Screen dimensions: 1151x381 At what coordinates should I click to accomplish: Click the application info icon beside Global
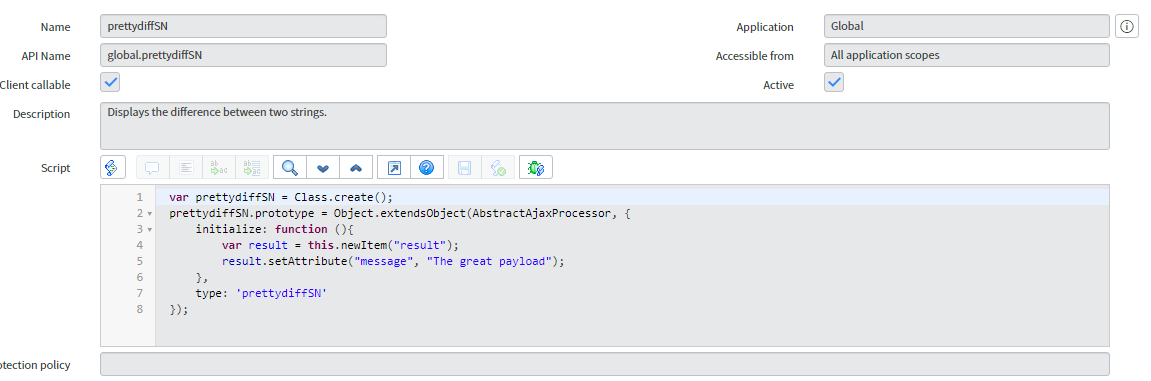pos(1127,26)
